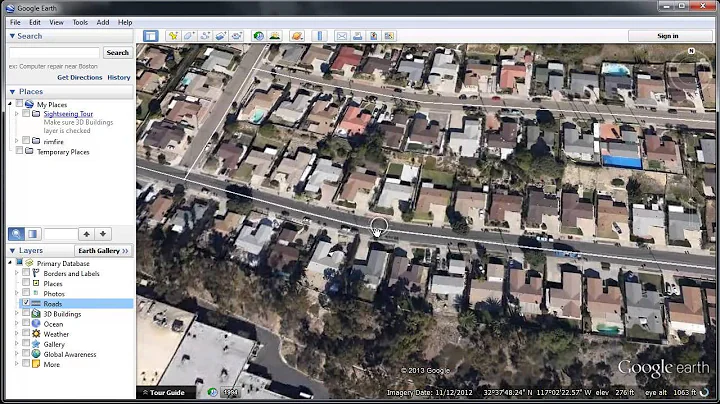Click the down arrow button in the Places panel

[103, 234]
